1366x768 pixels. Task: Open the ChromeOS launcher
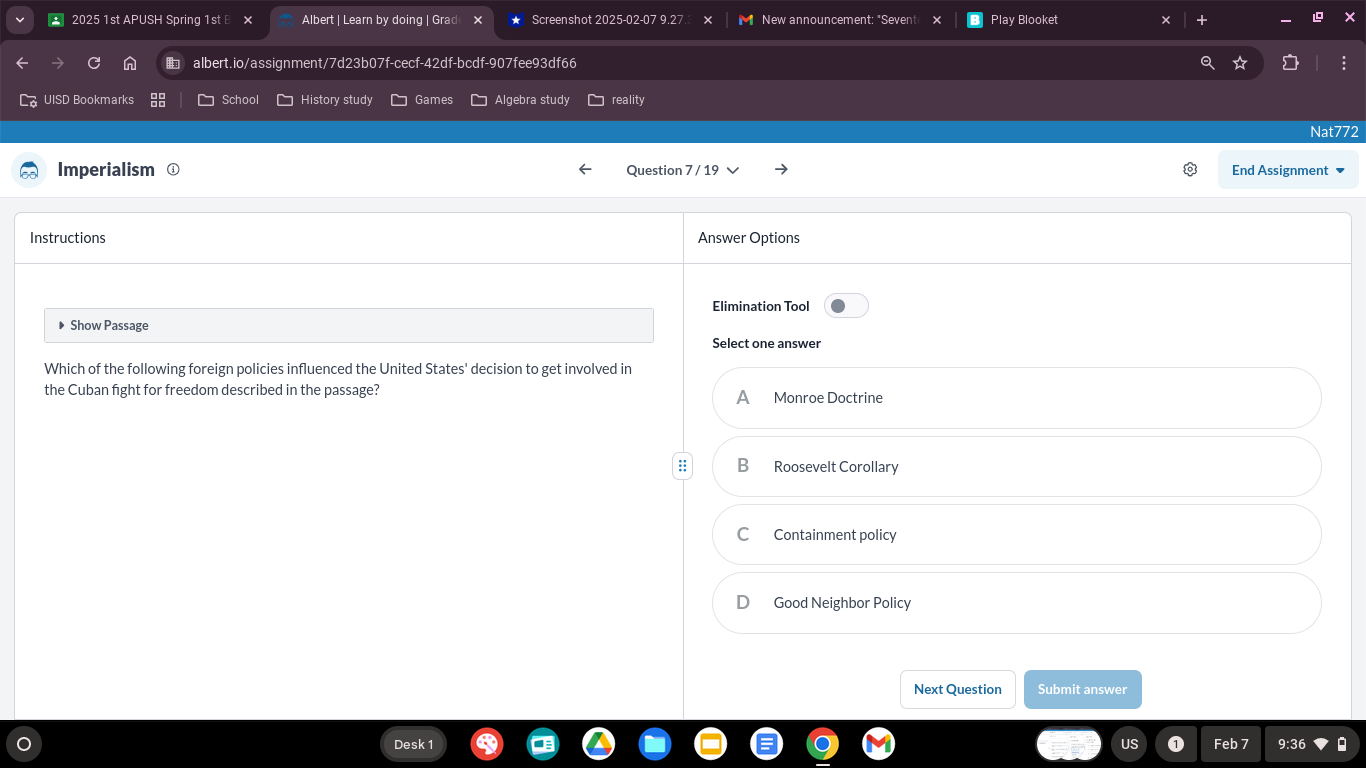pos(24,744)
